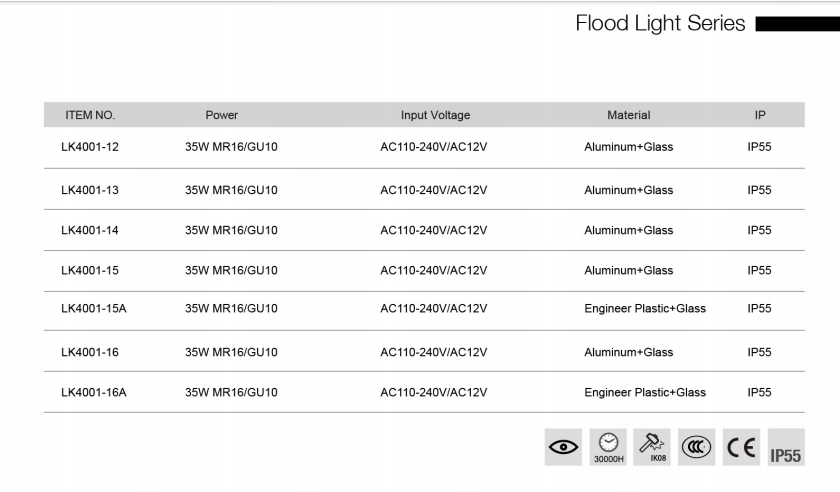Viewport: 840px width, 492px height.
Task: Click the Flood Light Series heading
Action: pos(660,23)
